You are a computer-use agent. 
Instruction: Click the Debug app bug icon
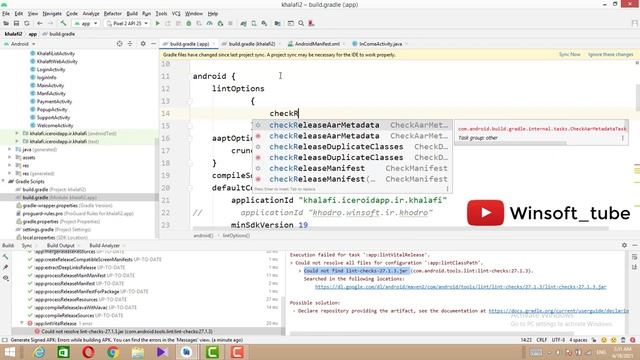coord(189,24)
